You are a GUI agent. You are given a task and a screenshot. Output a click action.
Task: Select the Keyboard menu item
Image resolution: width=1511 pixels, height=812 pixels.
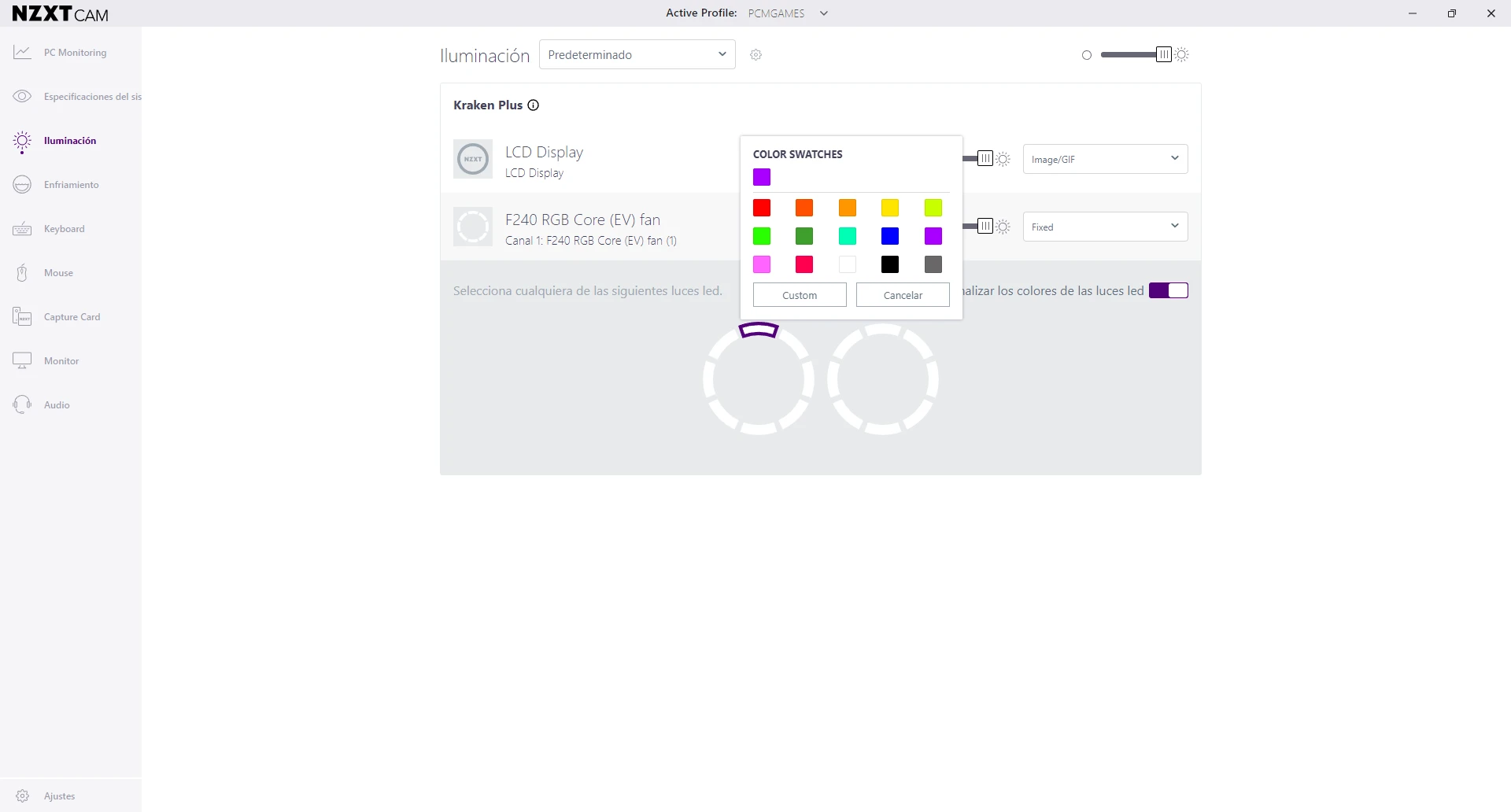pos(65,229)
